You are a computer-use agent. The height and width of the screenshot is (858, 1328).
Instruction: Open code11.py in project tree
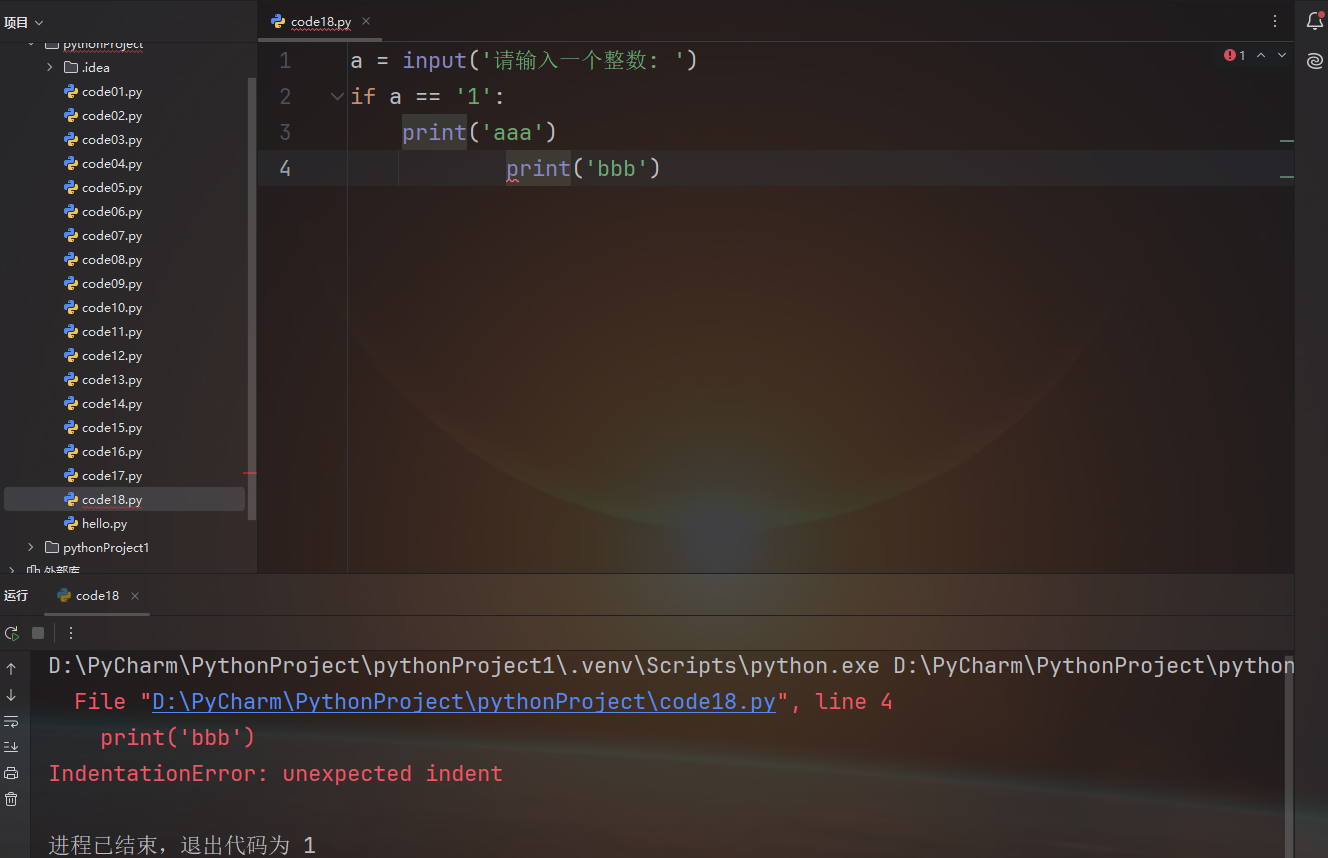(x=112, y=332)
